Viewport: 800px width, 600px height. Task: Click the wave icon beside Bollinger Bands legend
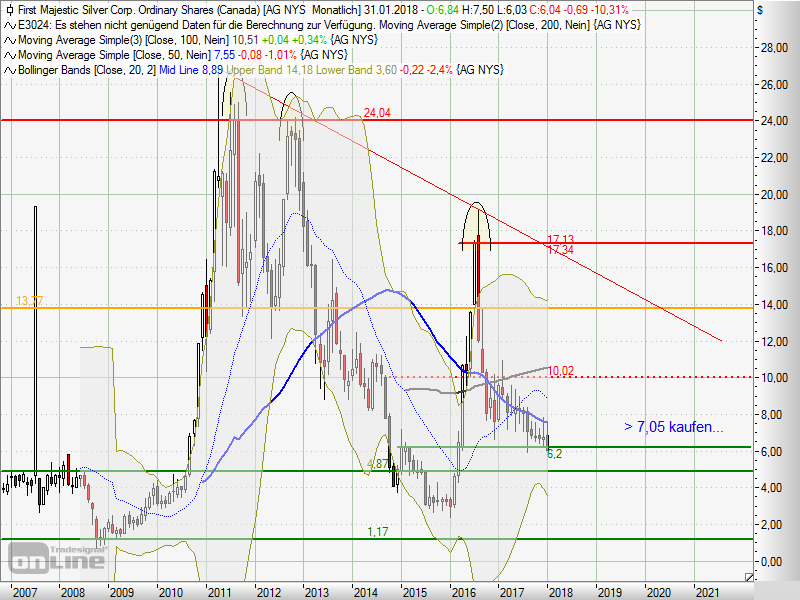tap(10, 70)
